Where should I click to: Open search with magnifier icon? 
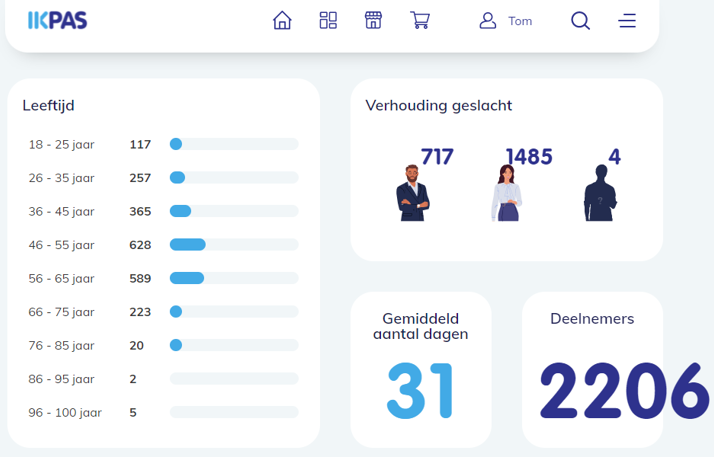(580, 21)
